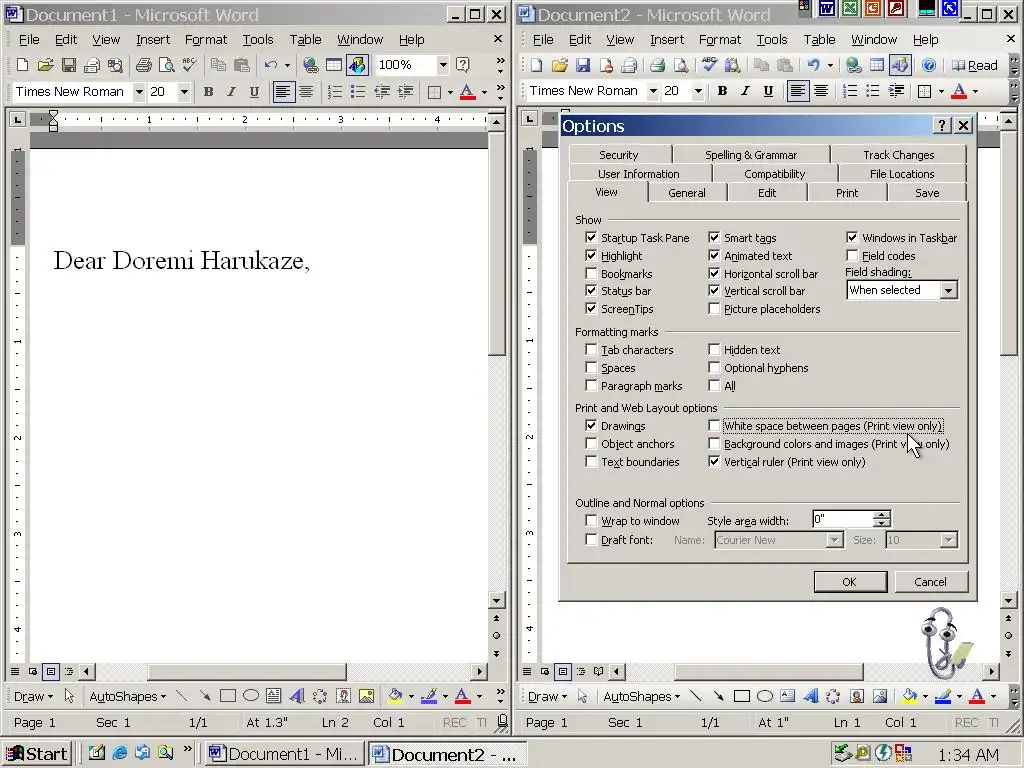The width and height of the screenshot is (1024, 768).
Task: Open Format menu in Document1
Action: click(206, 40)
